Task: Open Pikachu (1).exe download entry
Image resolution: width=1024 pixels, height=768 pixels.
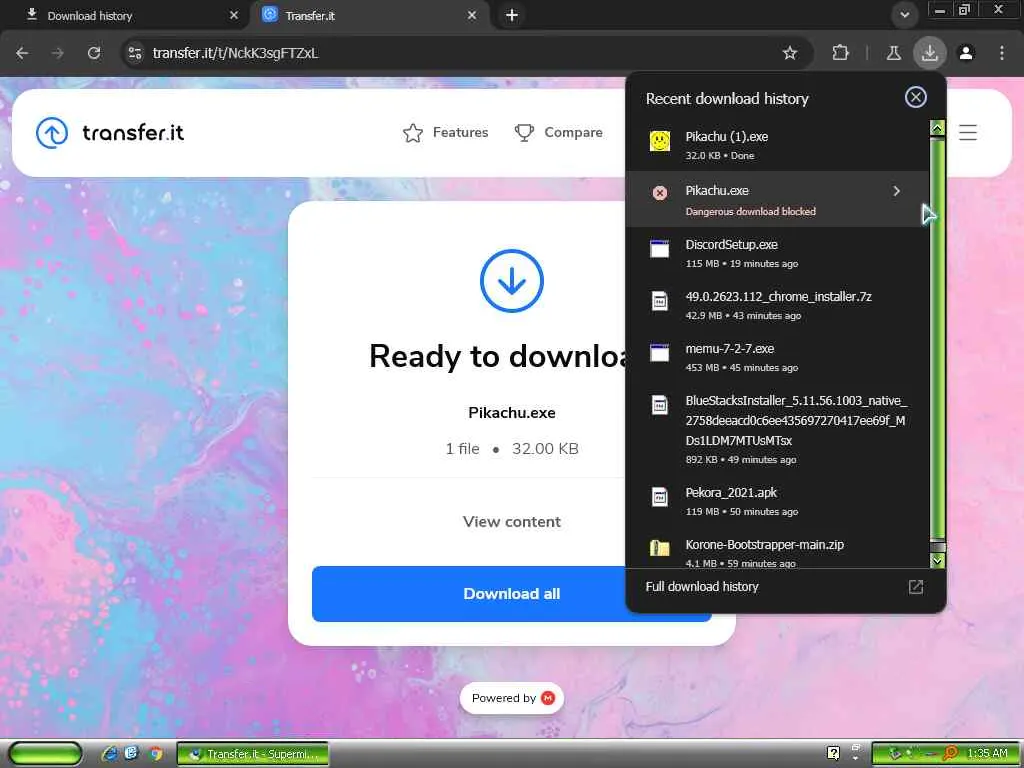Action: pyautogui.click(x=777, y=145)
